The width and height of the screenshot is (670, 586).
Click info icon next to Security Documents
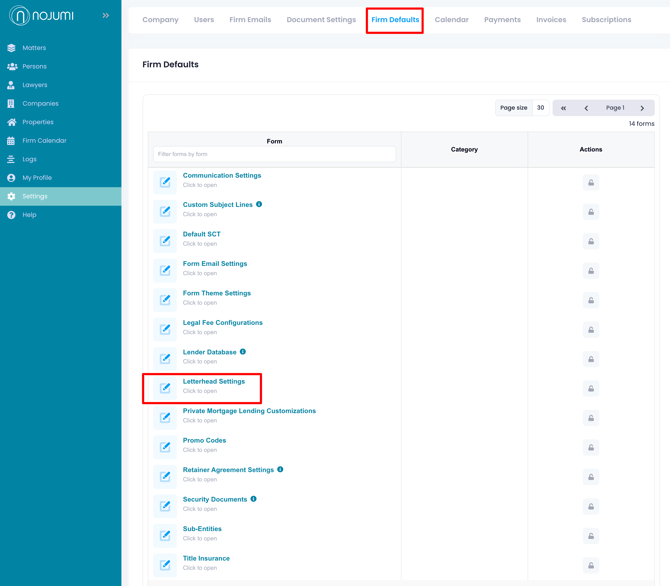254,499
